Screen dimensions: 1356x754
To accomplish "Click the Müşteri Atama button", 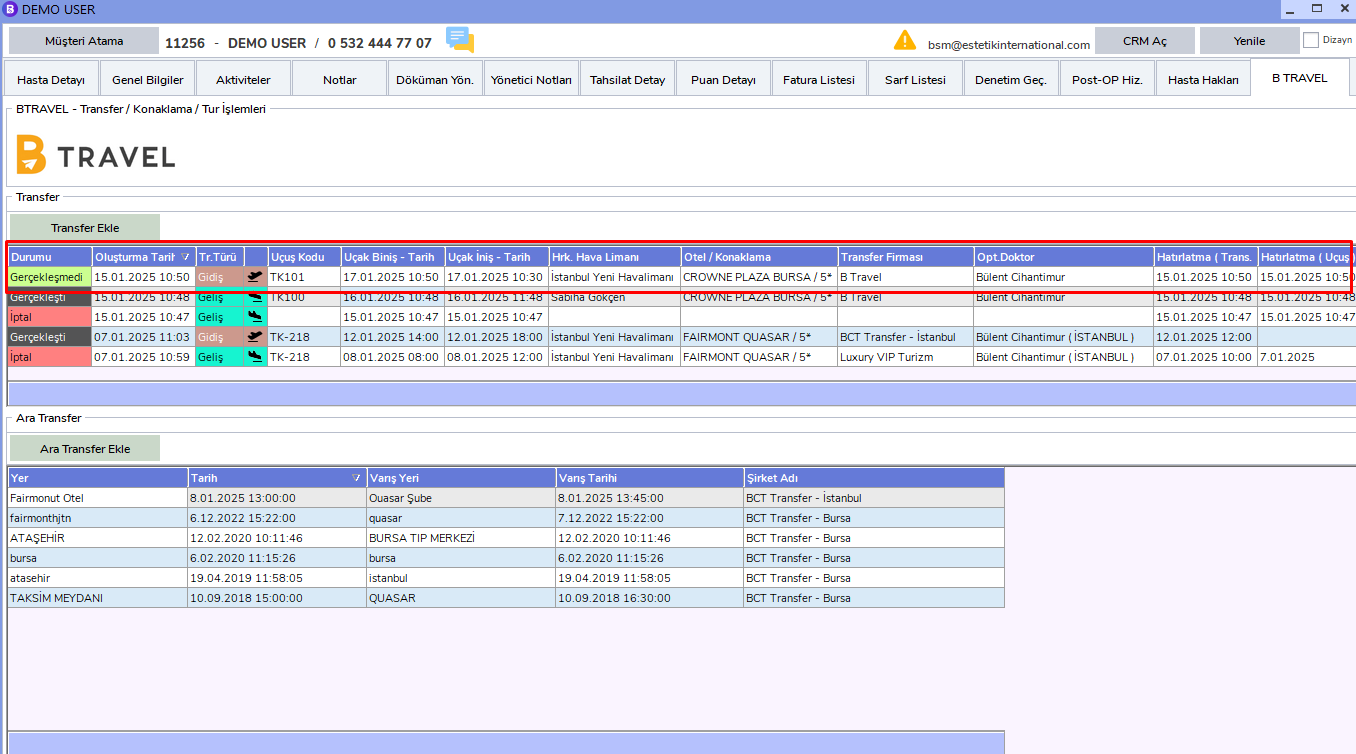I will click(84, 41).
